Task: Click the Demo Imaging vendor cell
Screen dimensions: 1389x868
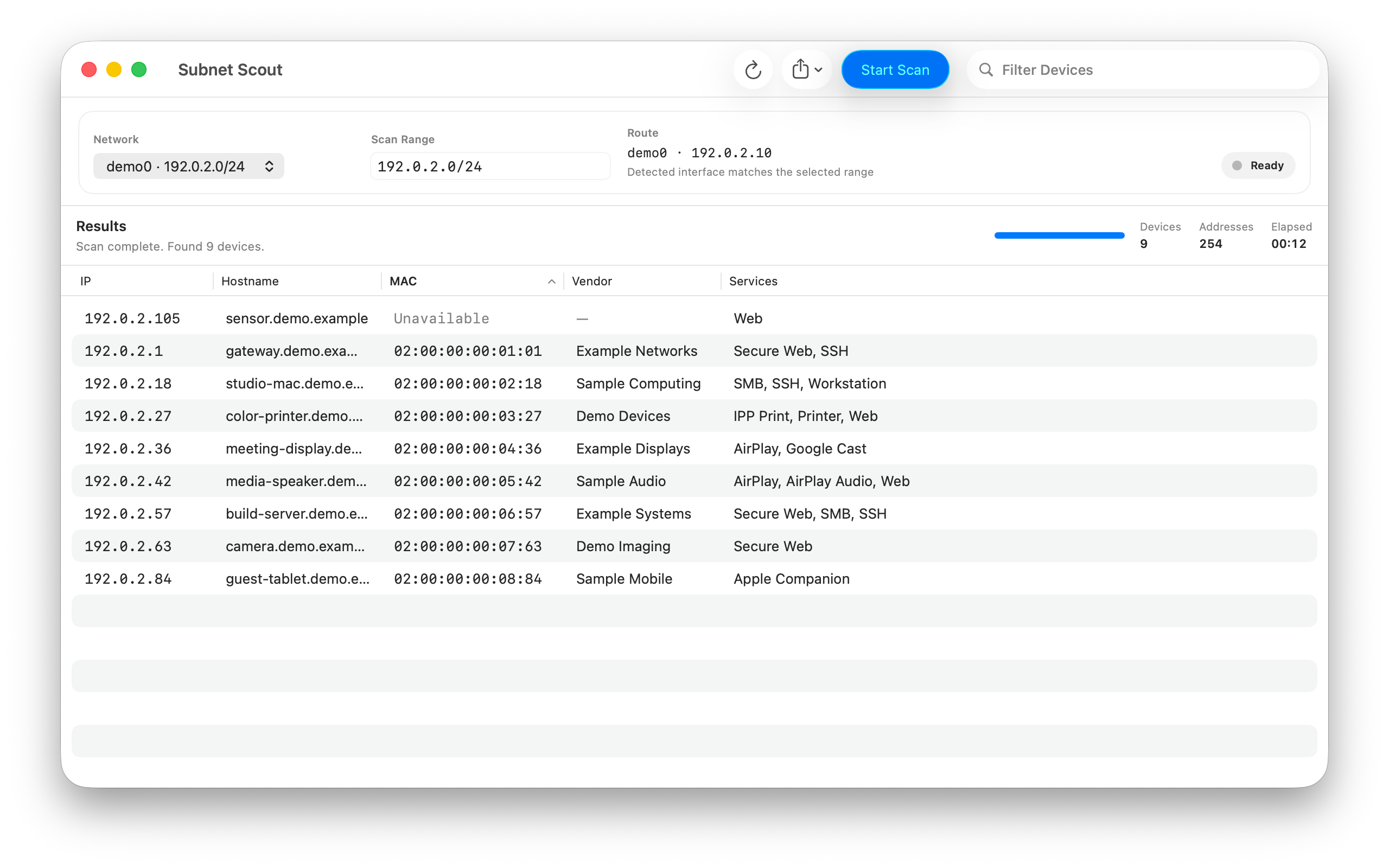Action: 623,547
